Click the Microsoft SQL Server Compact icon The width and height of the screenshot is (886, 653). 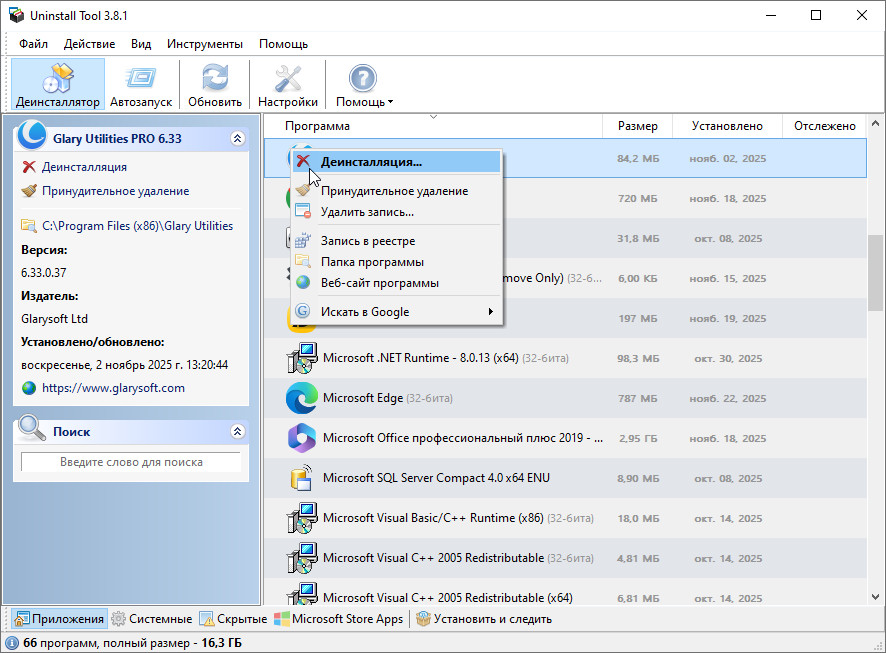pyautogui.click(x=301, y=478)
